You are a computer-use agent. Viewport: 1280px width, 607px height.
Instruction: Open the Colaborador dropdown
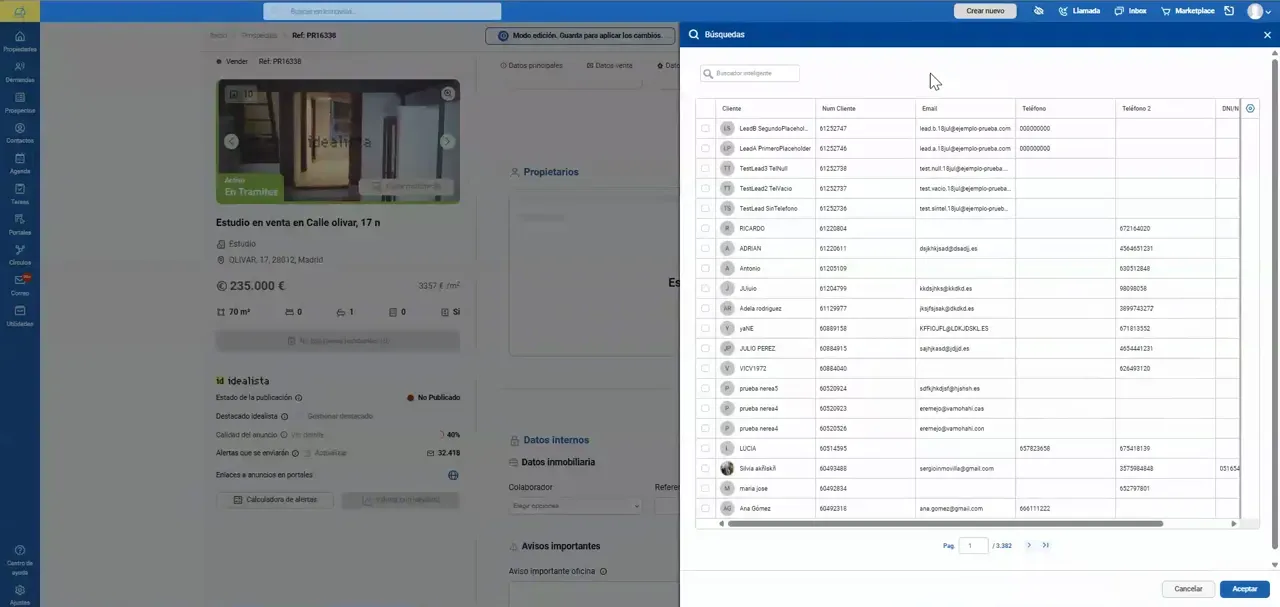click(x=575, y=506)
